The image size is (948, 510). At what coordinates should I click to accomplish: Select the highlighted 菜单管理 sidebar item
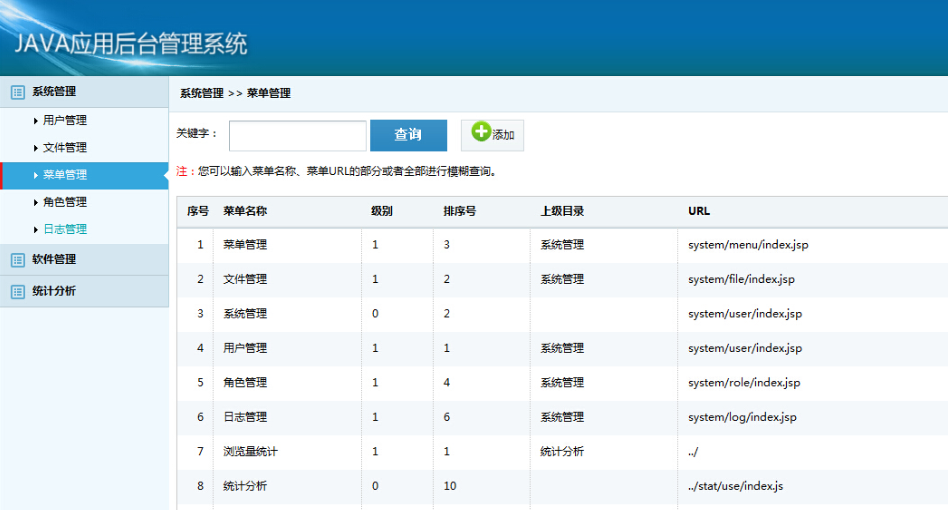(x=65, y=175)
